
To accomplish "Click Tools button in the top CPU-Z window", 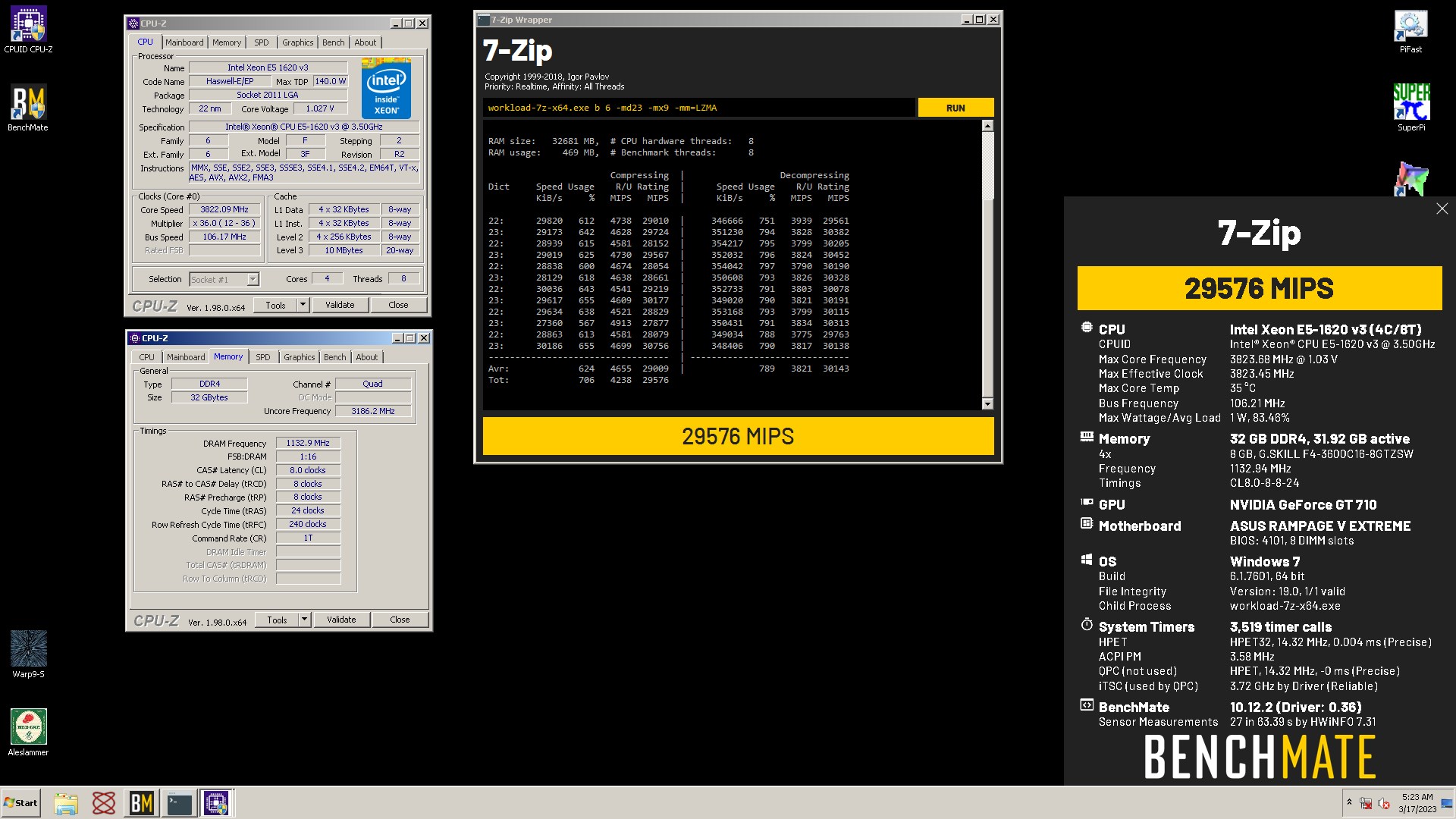I will coord(275,305).
